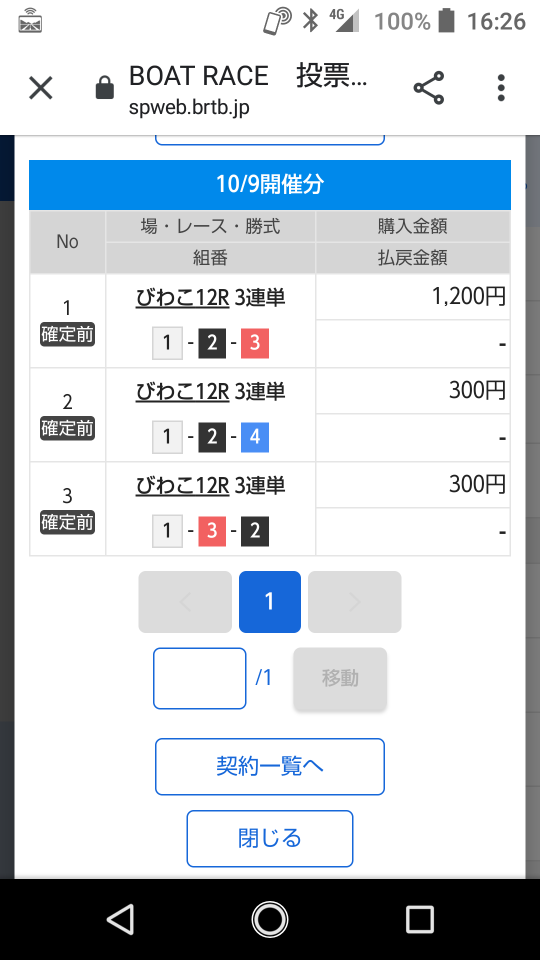Select page 1 in pagination
Screen dimensions: 540x960
point(269,602)
